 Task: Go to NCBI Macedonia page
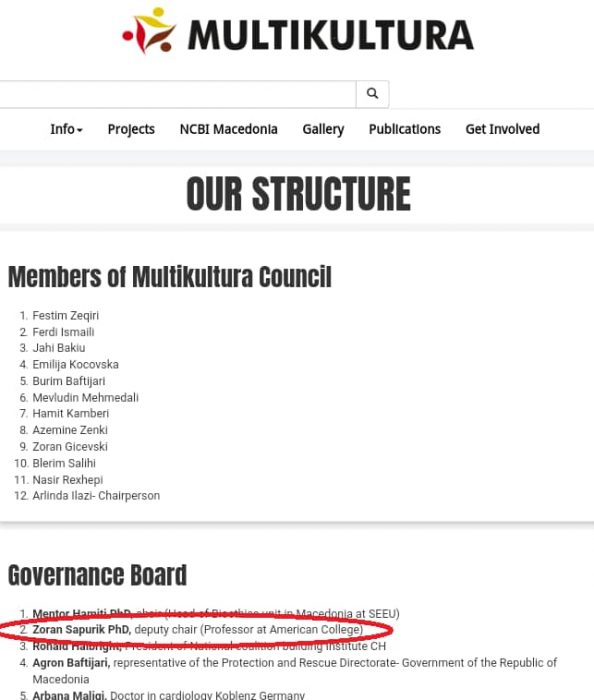tap(228, 129)
